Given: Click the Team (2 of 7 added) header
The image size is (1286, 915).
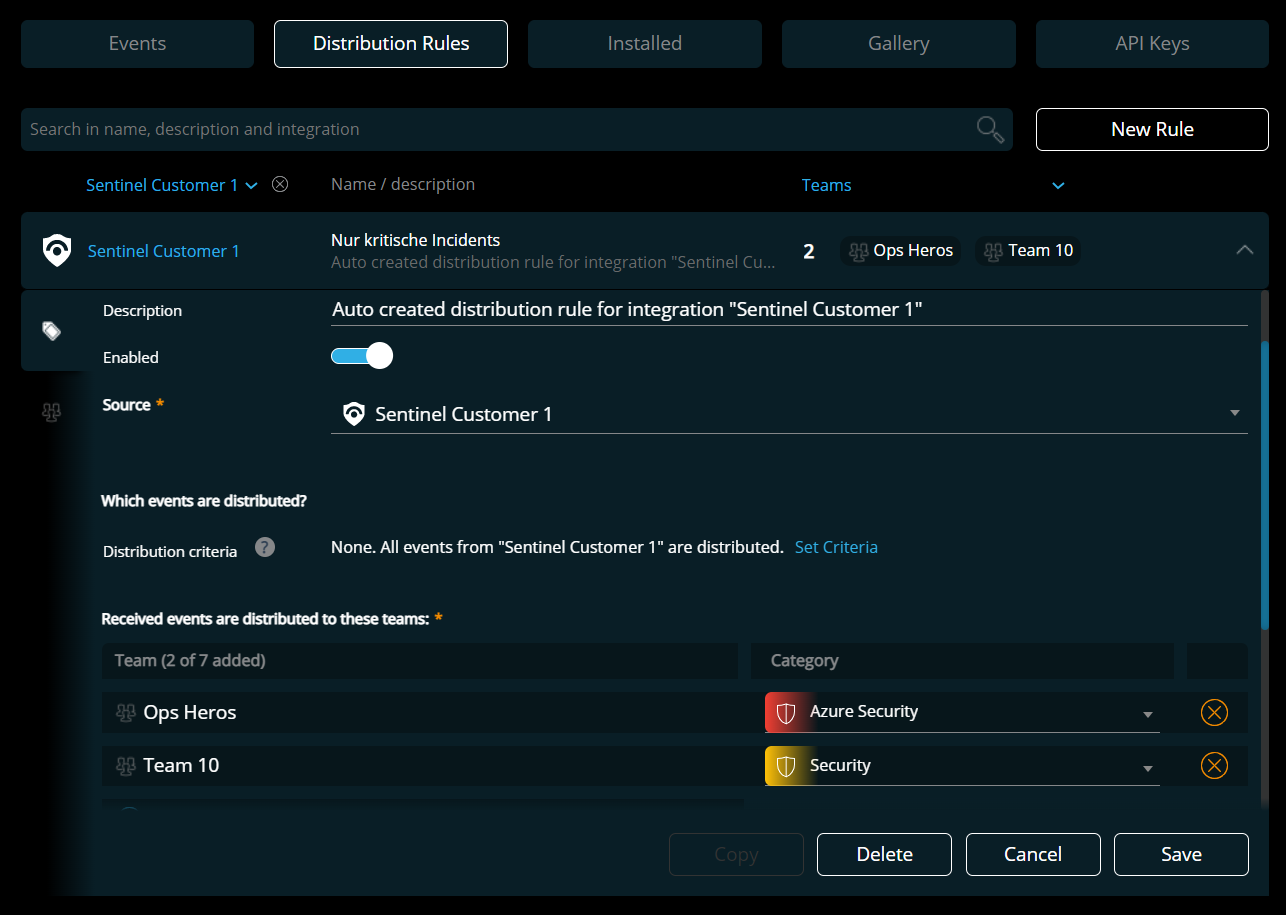Looking at the screenshot, I should coord(419,661).
